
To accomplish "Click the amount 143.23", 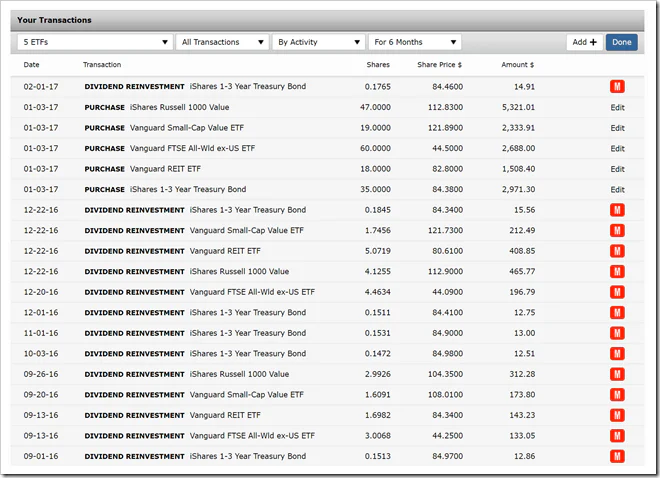I will click(522, 415).
